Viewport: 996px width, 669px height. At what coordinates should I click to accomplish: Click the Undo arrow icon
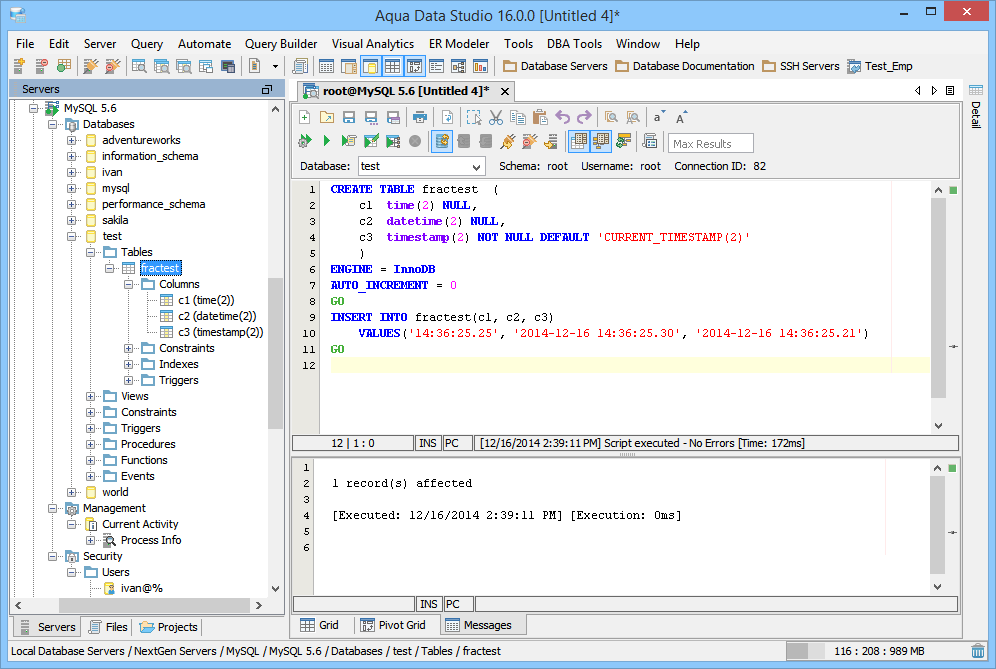[x=563, y=117]
